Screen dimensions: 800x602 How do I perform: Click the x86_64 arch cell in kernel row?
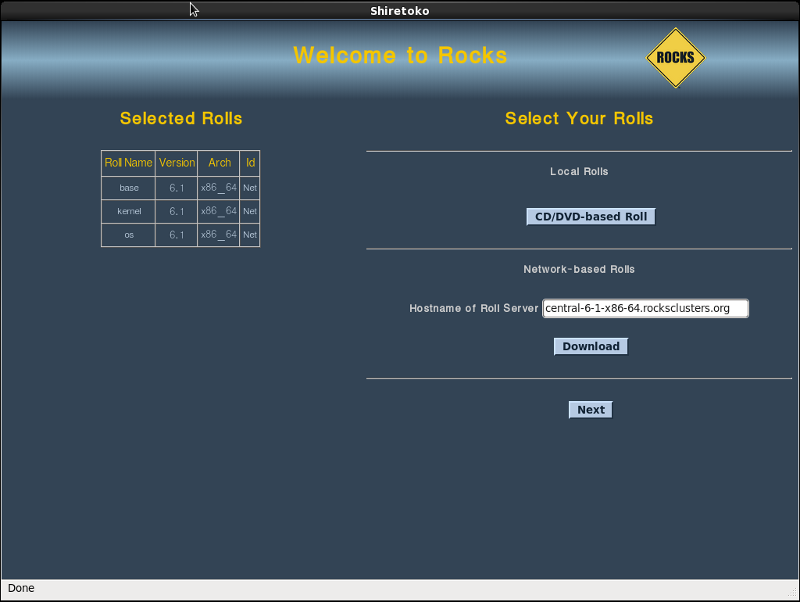pos(219,211)
